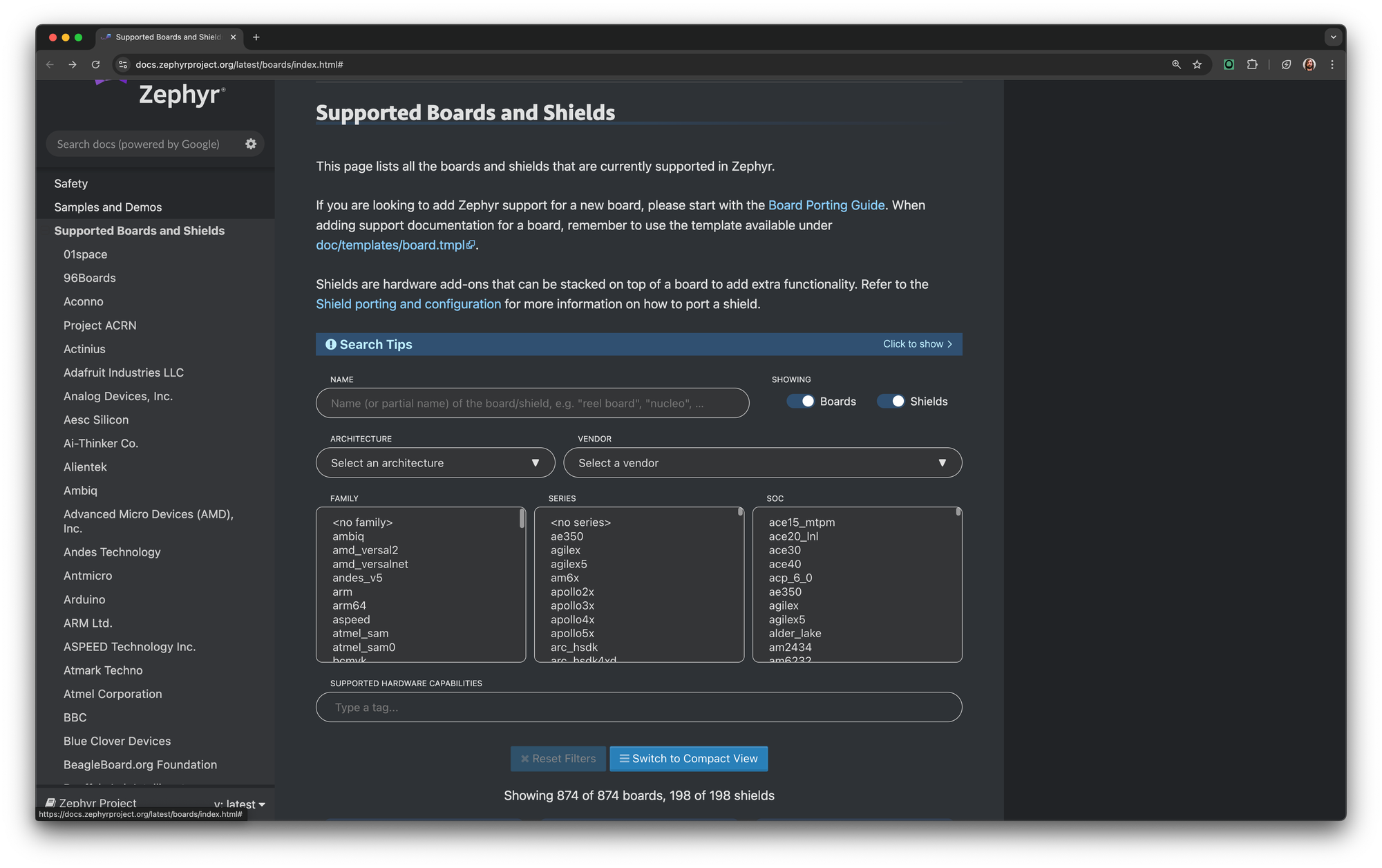Viewport: 1382px width, 868px height.
Task: Disable the Boards toggle
Action: pos(799,401)
